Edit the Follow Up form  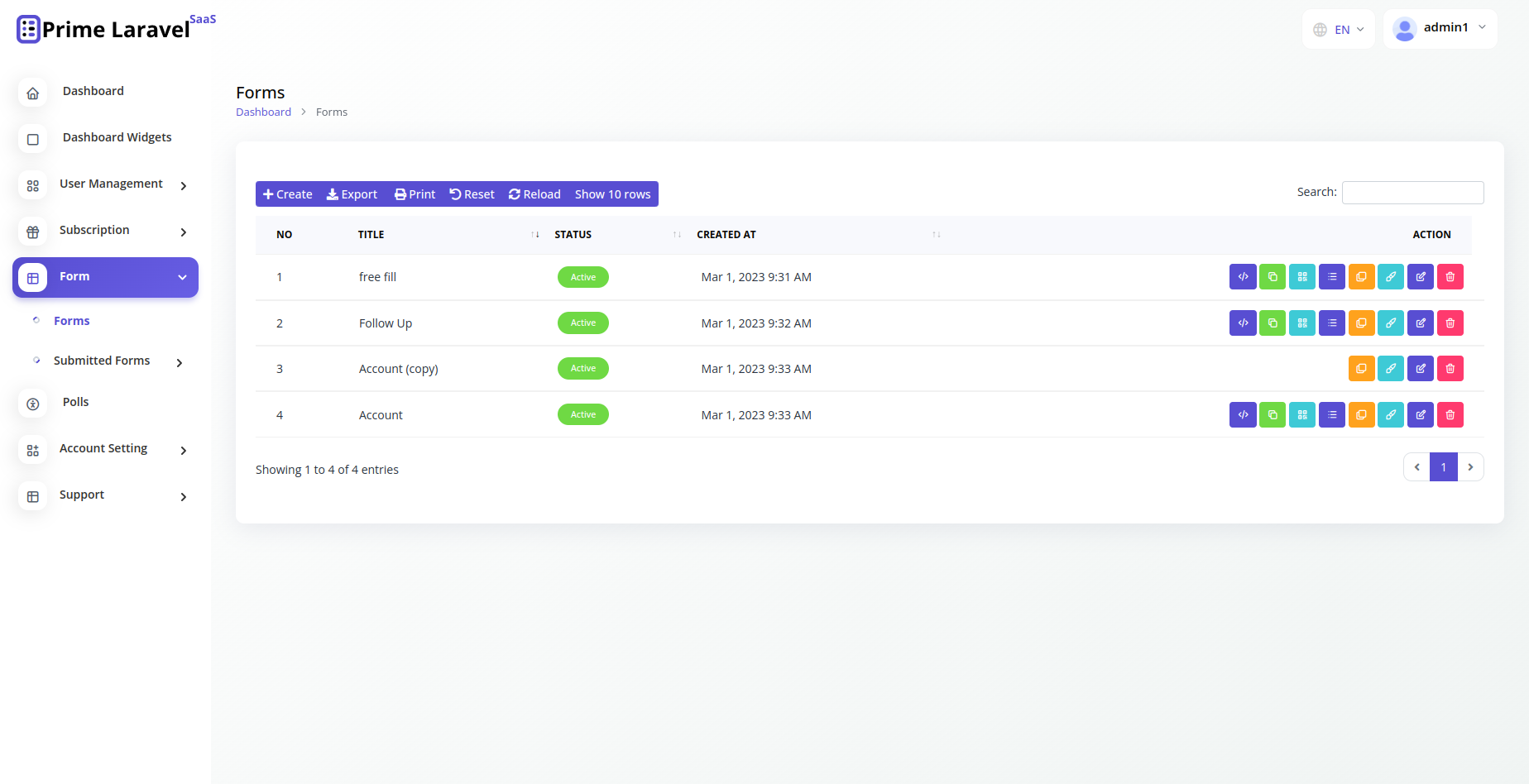click(1421, 323)
